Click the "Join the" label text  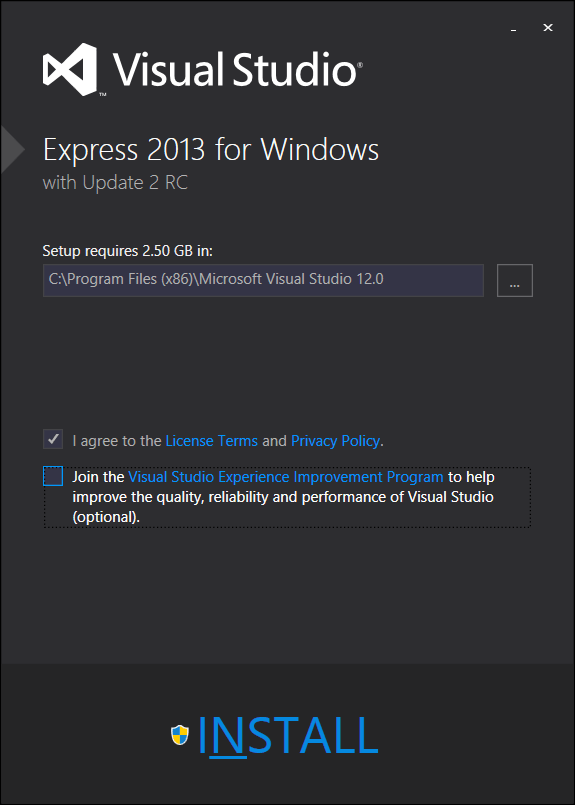pos(98,477)
